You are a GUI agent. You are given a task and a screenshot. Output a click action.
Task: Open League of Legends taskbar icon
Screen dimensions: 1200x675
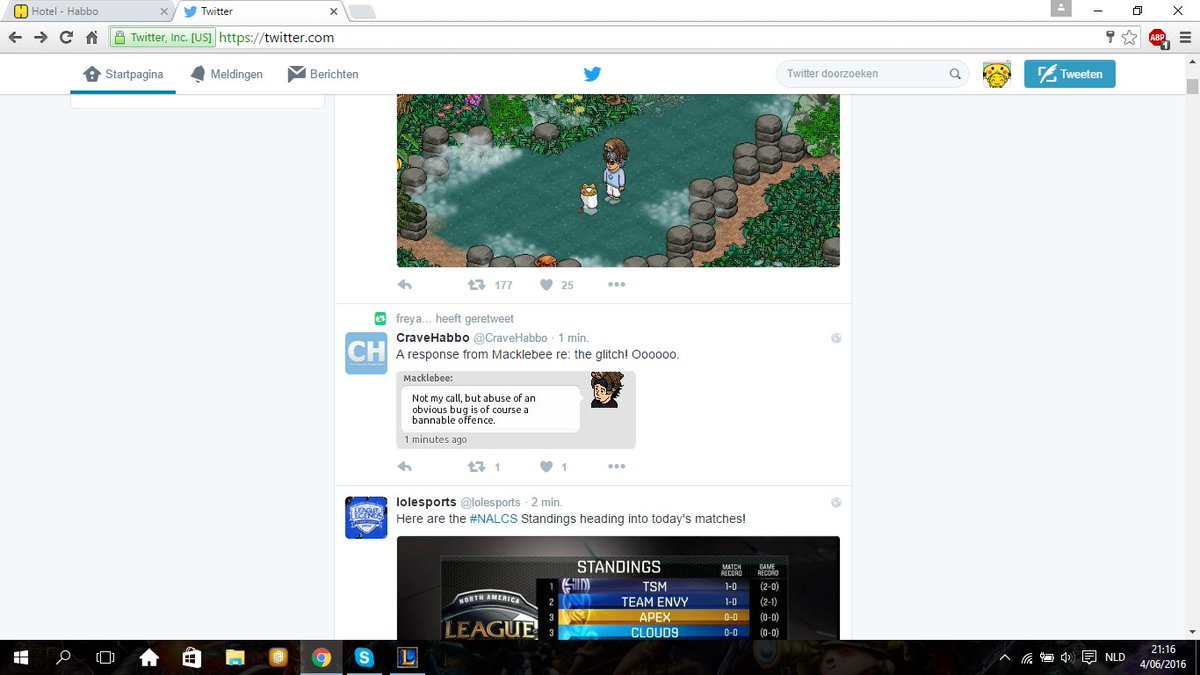pos(406,658)
